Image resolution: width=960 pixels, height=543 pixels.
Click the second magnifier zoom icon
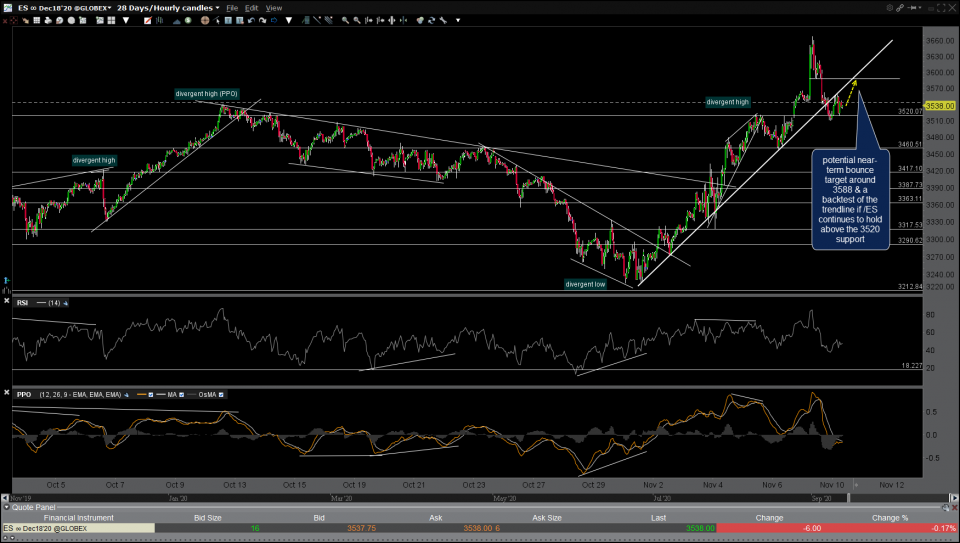coord(356,20)
